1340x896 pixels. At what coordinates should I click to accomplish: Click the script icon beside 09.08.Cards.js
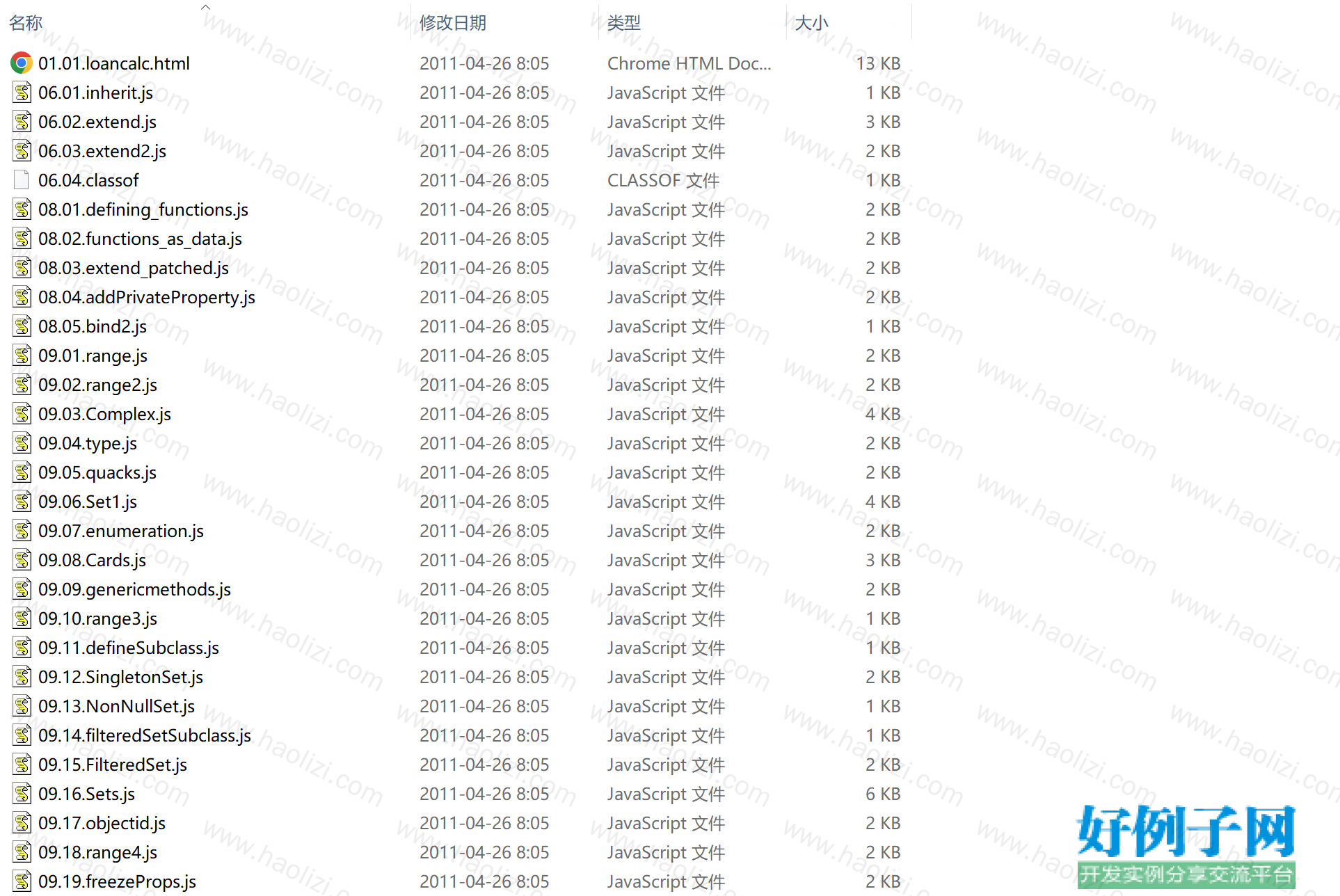(22, 560)
